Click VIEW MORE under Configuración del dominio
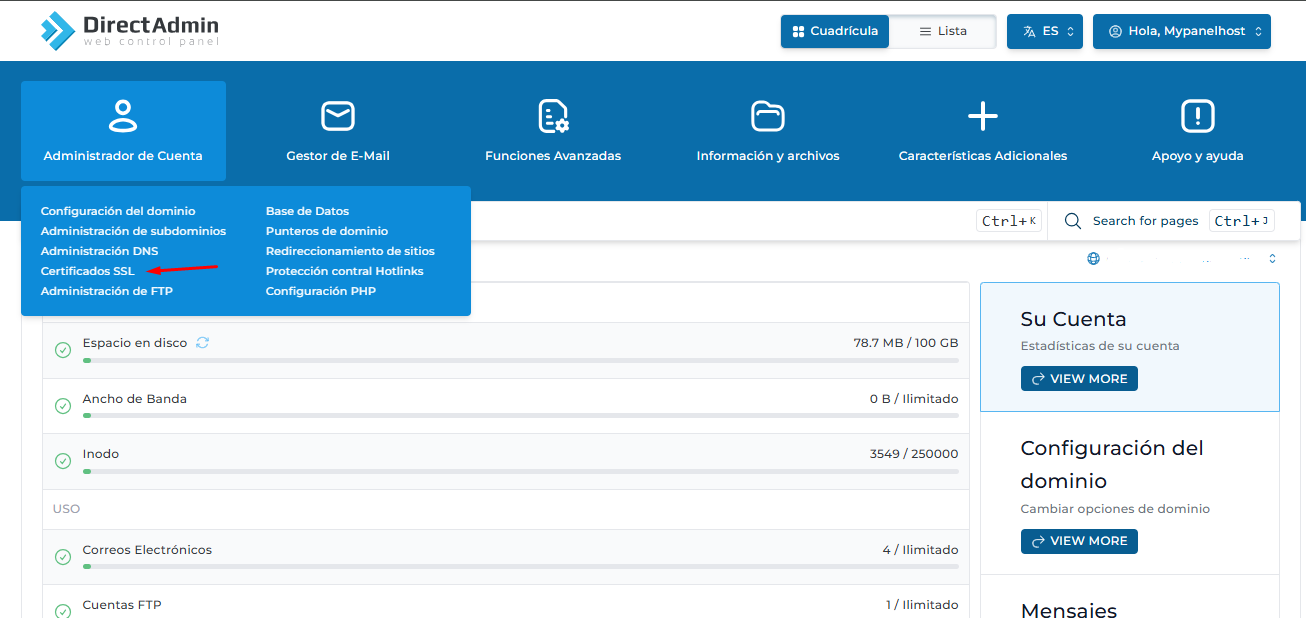This screenshot has width=1306, height=618. tap(1079, 541)
